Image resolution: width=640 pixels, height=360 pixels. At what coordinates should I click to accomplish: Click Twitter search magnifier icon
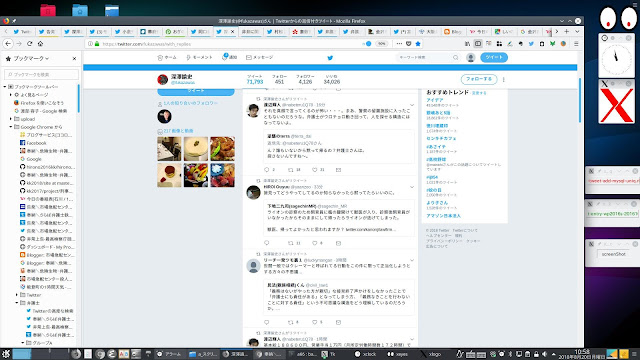click(x=456, y=58)
